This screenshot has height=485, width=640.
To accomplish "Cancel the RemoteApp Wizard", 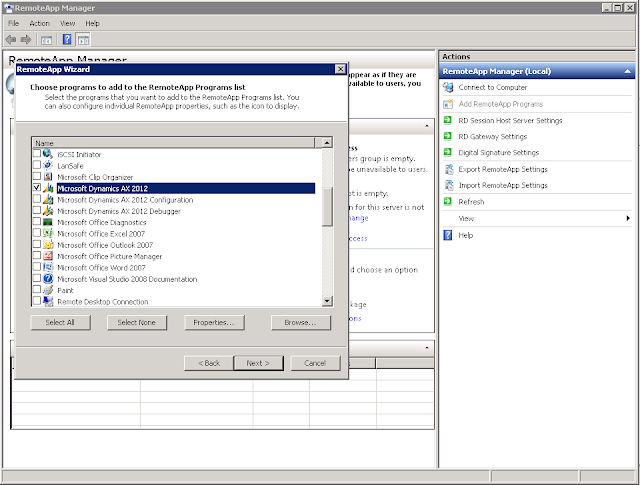I will pos(315,363).
